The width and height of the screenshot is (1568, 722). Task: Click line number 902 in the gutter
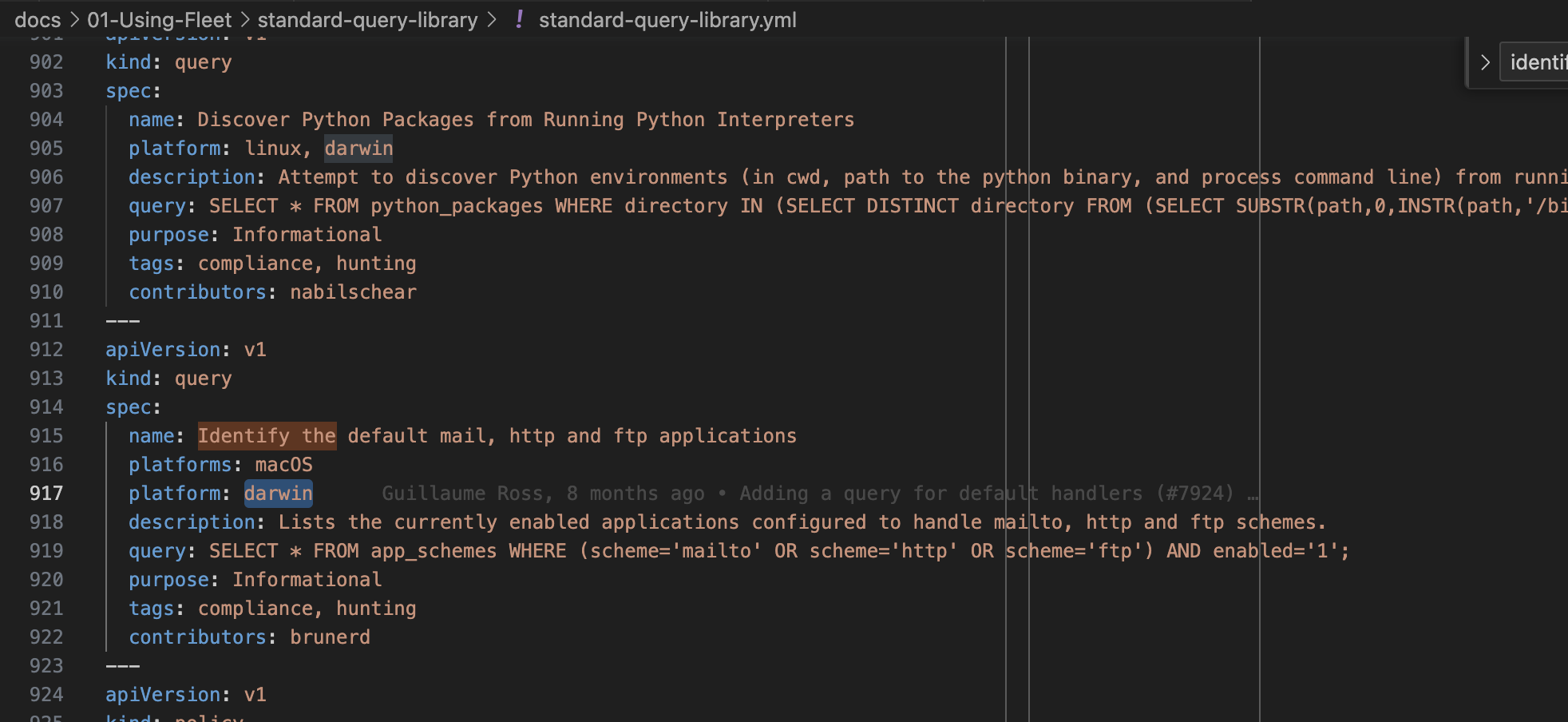point(46,61)
